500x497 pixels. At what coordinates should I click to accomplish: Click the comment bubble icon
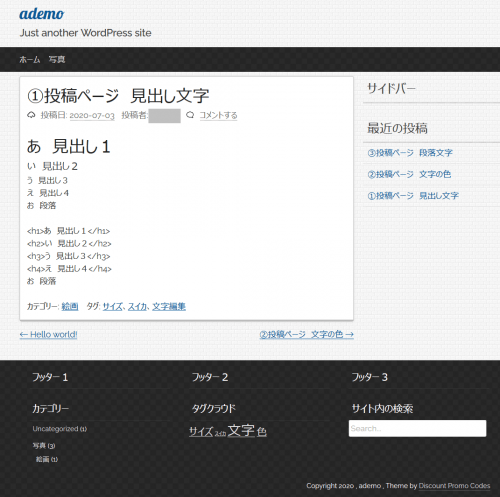click(x=190, y=115)
